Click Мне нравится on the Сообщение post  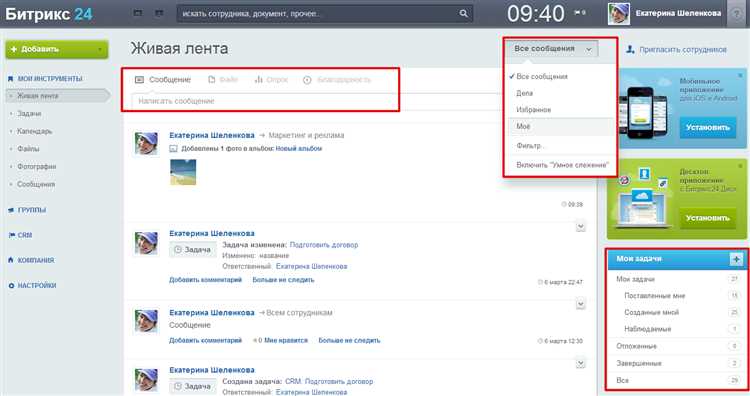pyautogui.click(x=286, y=341)
